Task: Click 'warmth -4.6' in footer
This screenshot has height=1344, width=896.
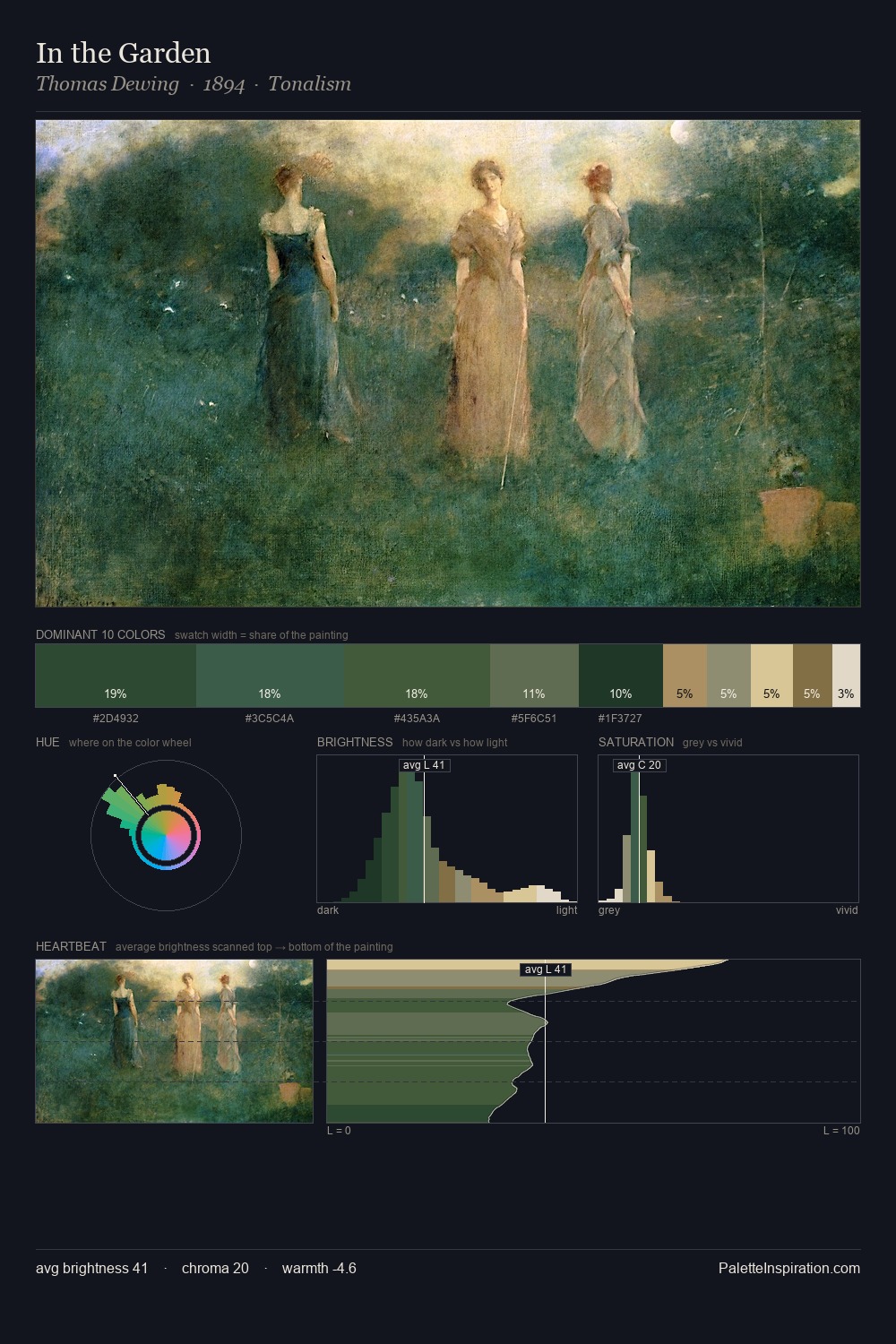Action: pos(319,1269)
